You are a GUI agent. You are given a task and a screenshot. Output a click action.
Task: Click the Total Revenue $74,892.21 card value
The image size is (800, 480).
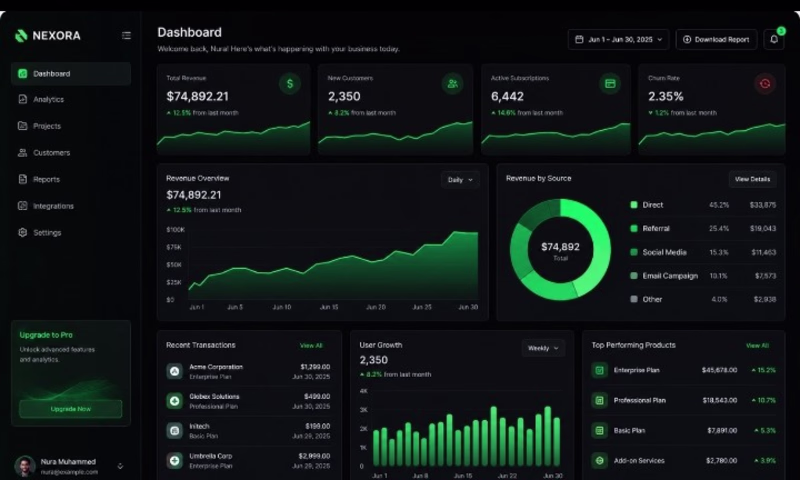tap(197, 96)
